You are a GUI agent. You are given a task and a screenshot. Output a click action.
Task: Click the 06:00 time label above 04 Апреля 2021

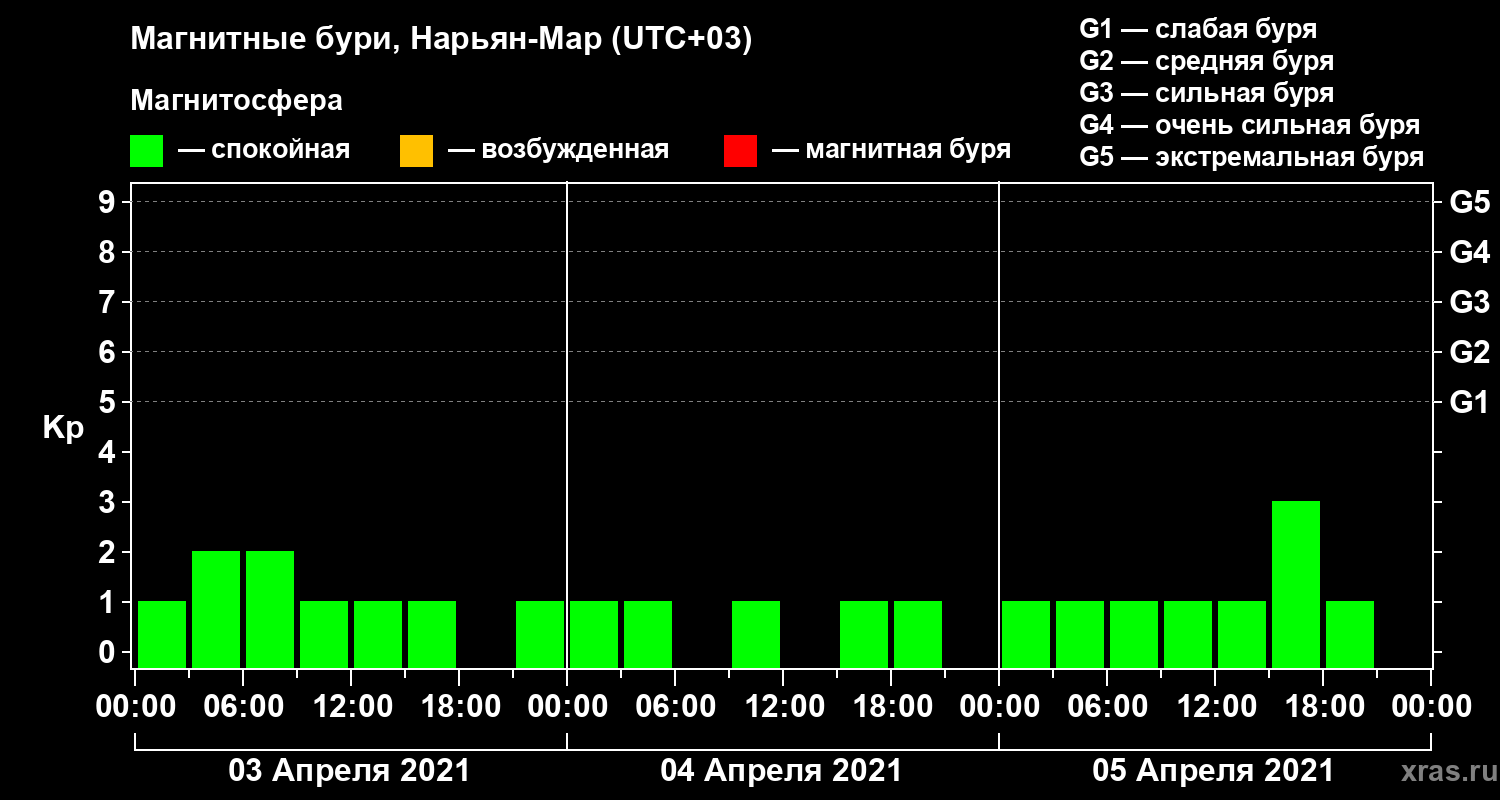[675, 707]
